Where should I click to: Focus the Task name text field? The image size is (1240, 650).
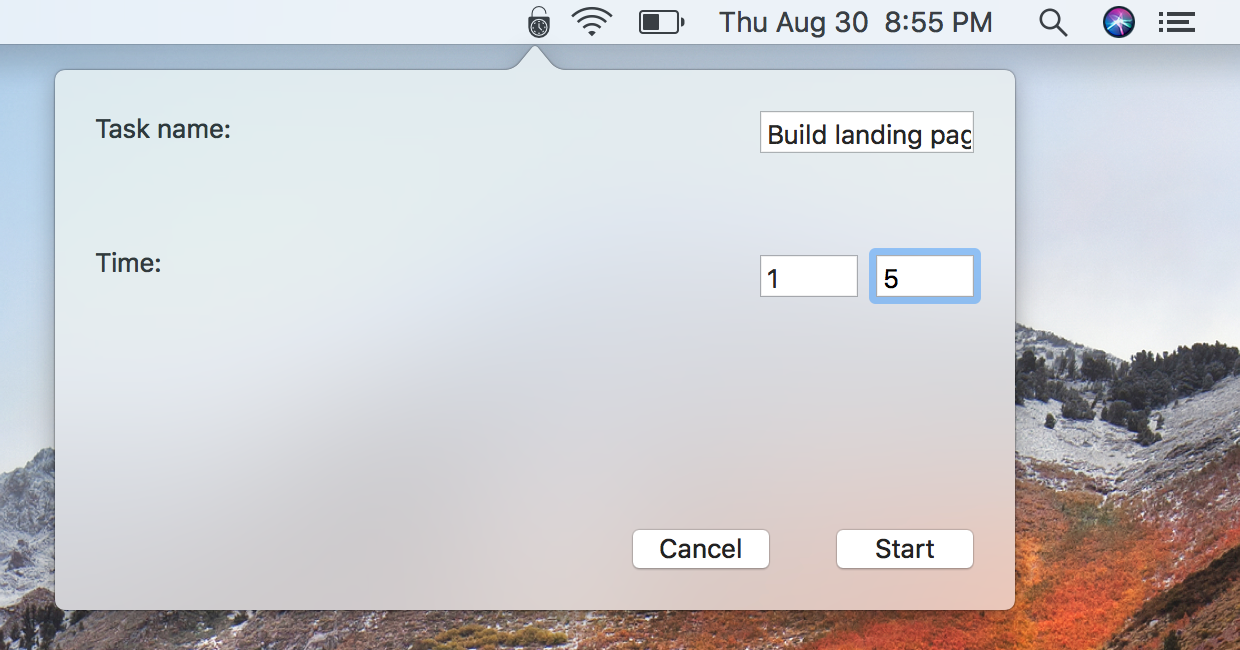point(867,132)
